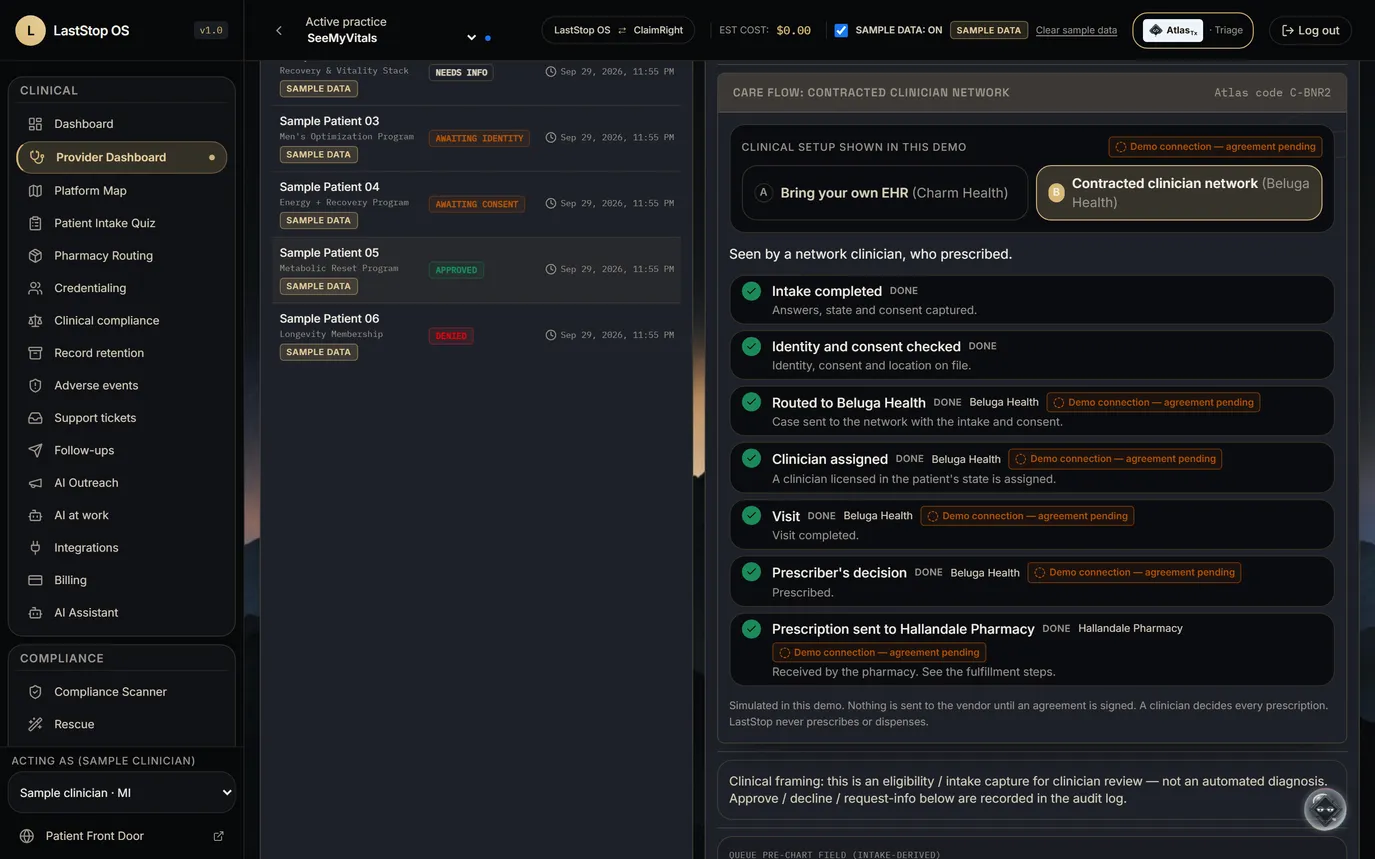Open the Active practice SeeMyVitals dropdown
Viewport: 1375px width, 859px height.
(394, 38)
